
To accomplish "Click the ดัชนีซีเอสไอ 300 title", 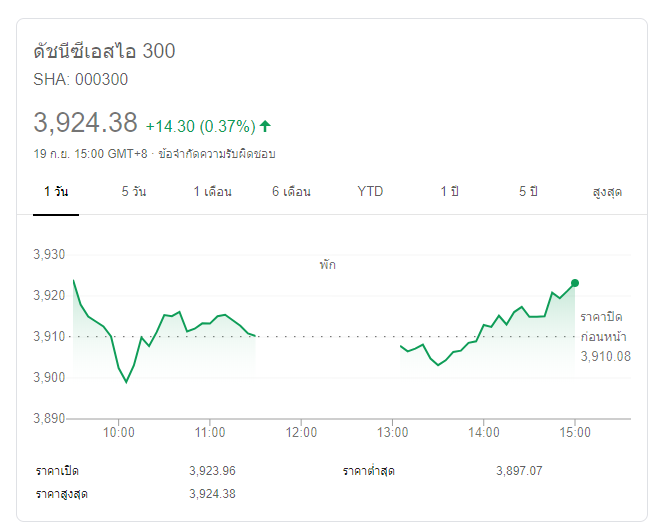I will (x=104, y=51).
